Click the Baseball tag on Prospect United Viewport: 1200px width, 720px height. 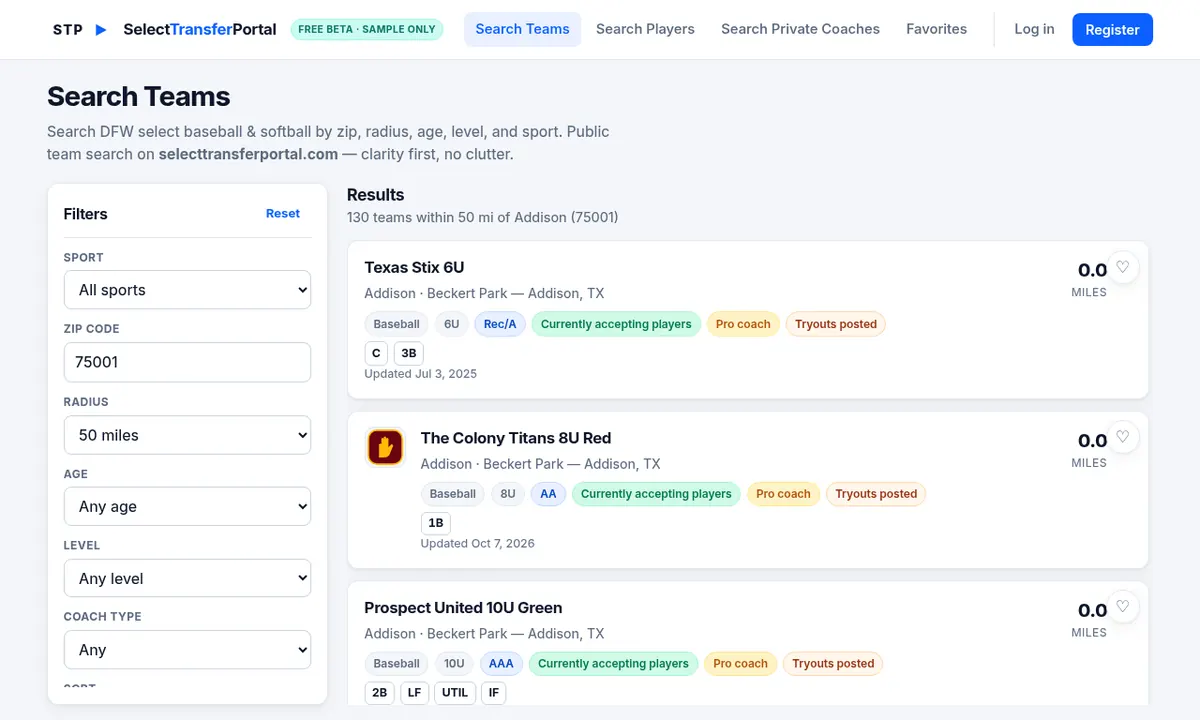pyautogui.click(x=397, y=663)
